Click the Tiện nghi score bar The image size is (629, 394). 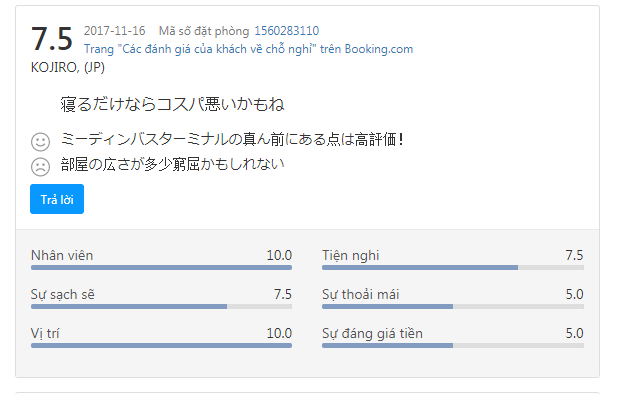tap(453, 268)
